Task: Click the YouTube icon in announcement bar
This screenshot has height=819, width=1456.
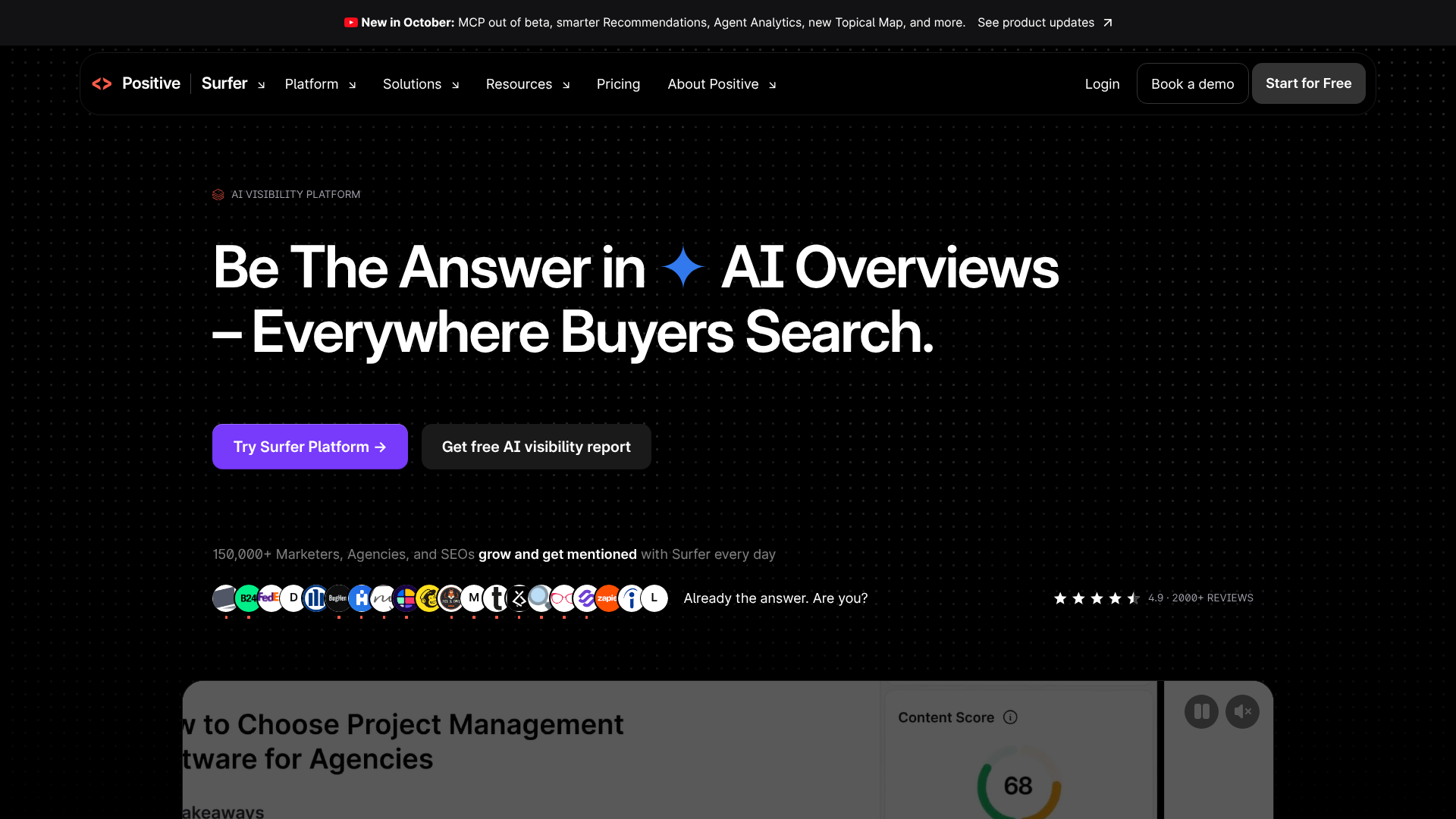Action: (x=350, y=23)
